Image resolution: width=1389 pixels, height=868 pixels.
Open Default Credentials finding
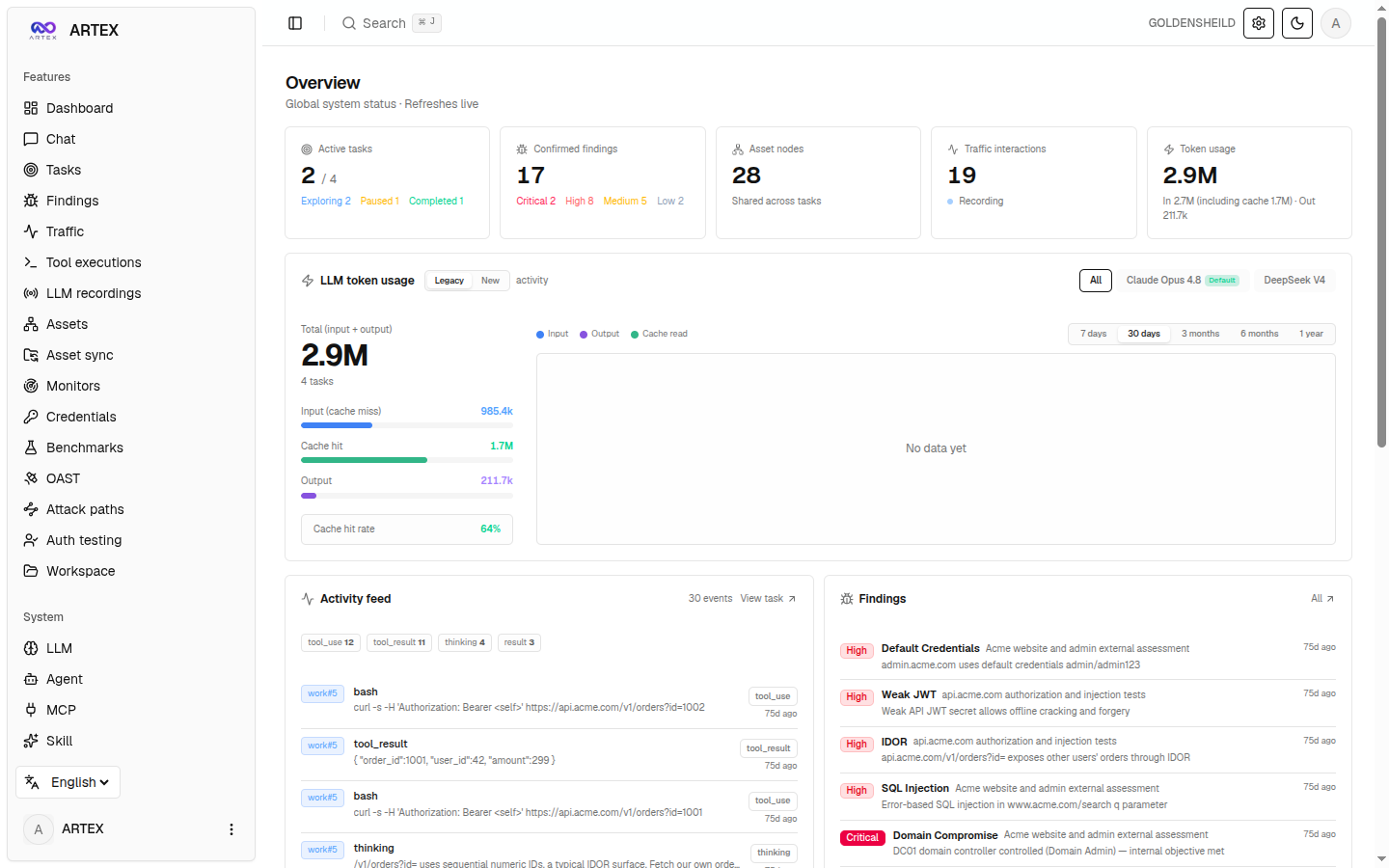1088,657
